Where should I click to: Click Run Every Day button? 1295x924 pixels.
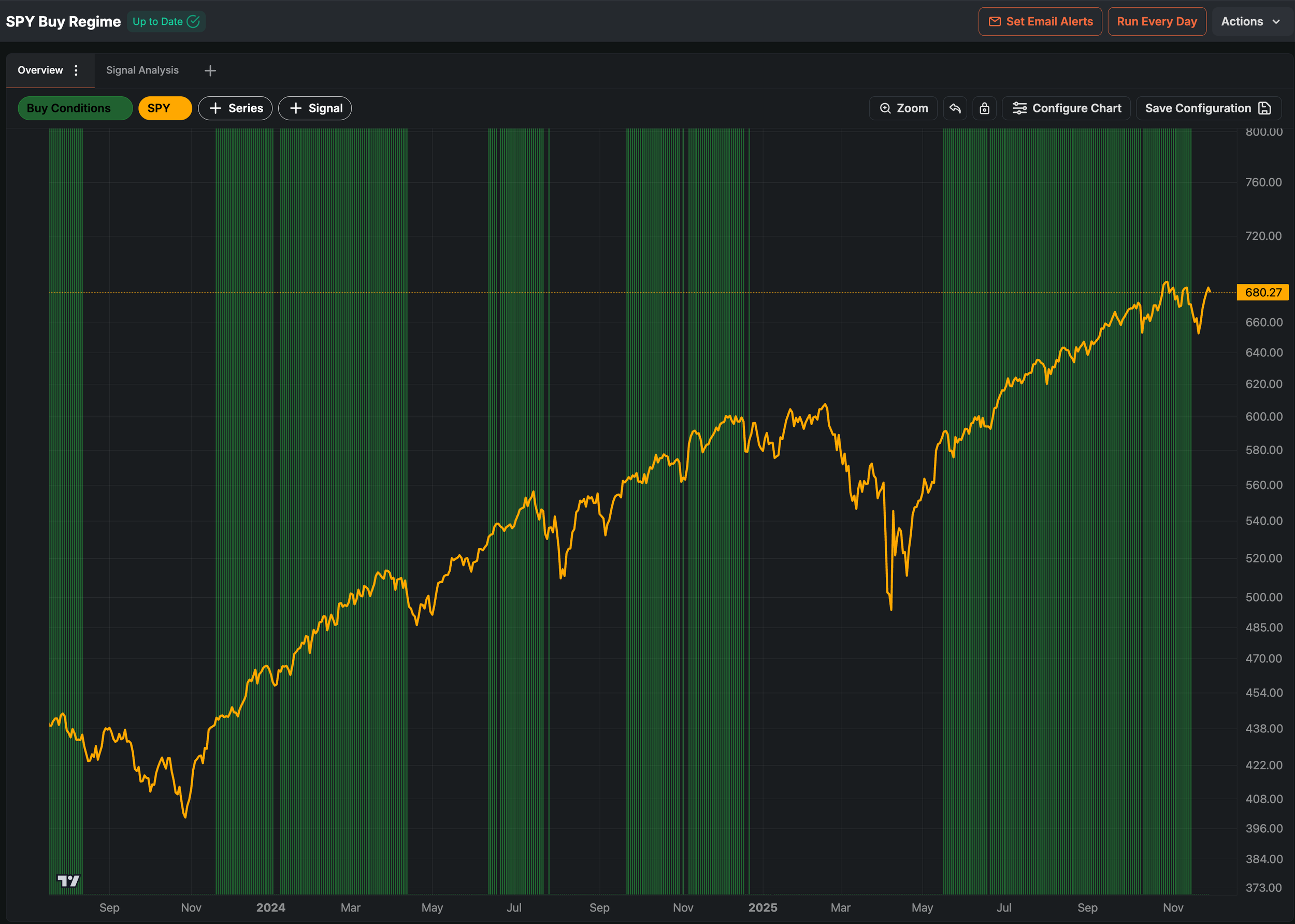1156,22
